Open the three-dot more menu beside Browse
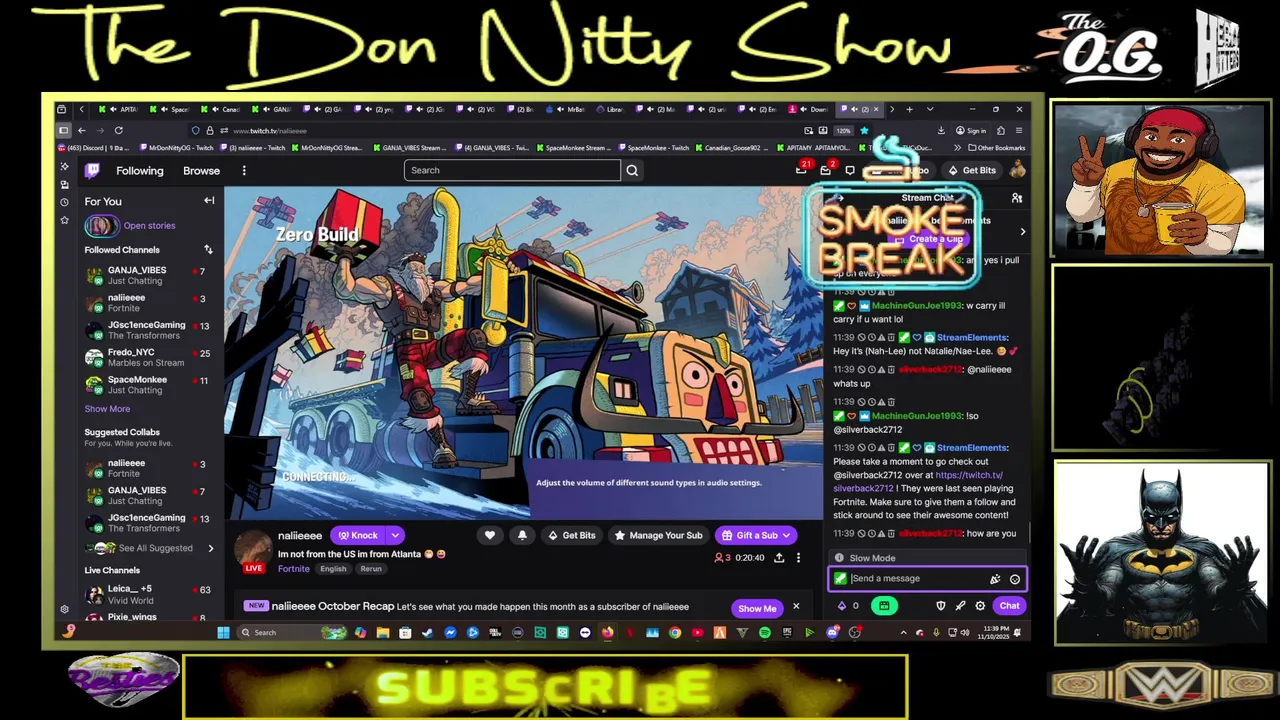Viewport: 1280px width, 720px height. coord(244,171)
